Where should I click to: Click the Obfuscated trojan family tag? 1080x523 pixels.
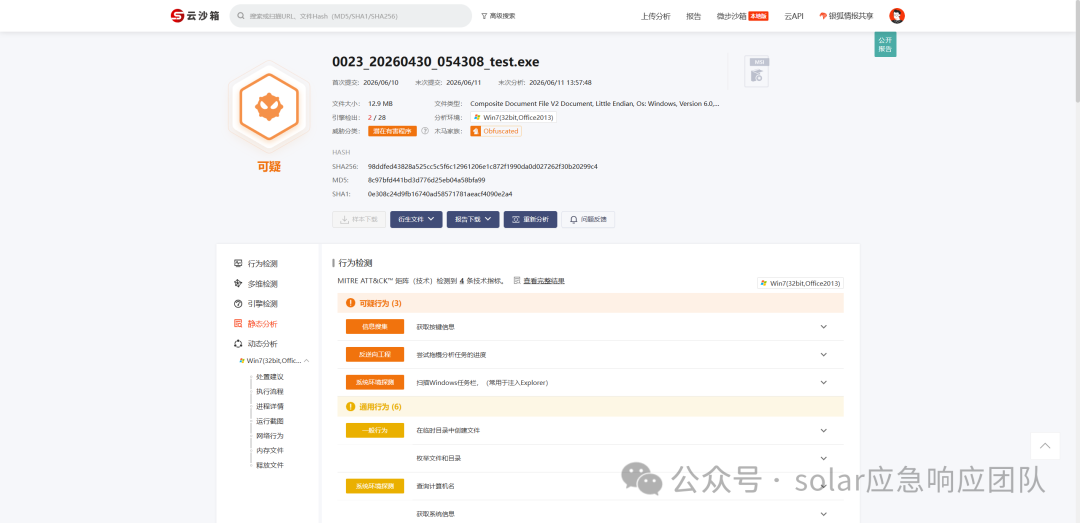tap(496, 131)
